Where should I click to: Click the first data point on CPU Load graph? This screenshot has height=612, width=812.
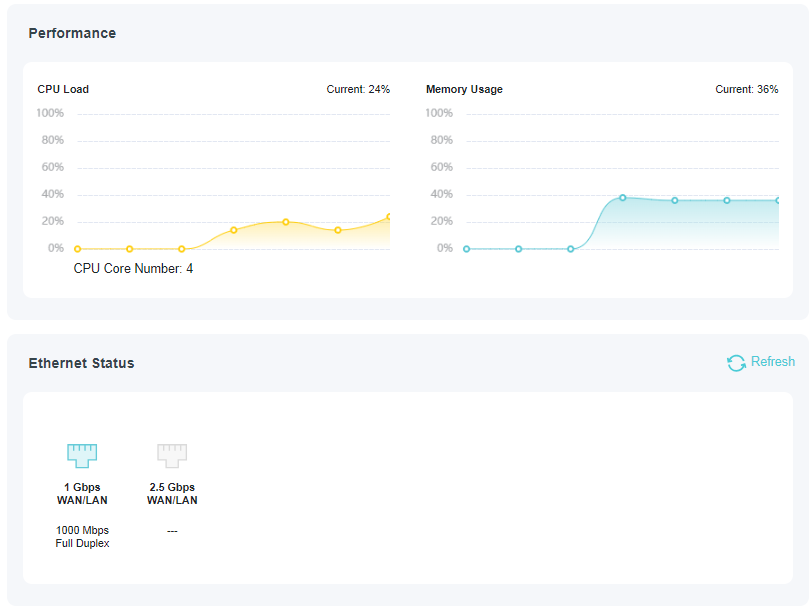click(x=77, y=248)
